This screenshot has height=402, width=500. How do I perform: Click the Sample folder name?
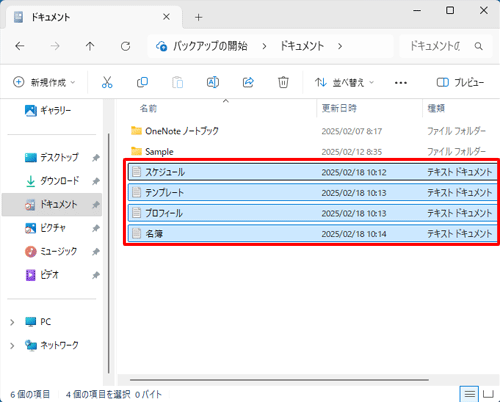[x=159, y=152]
